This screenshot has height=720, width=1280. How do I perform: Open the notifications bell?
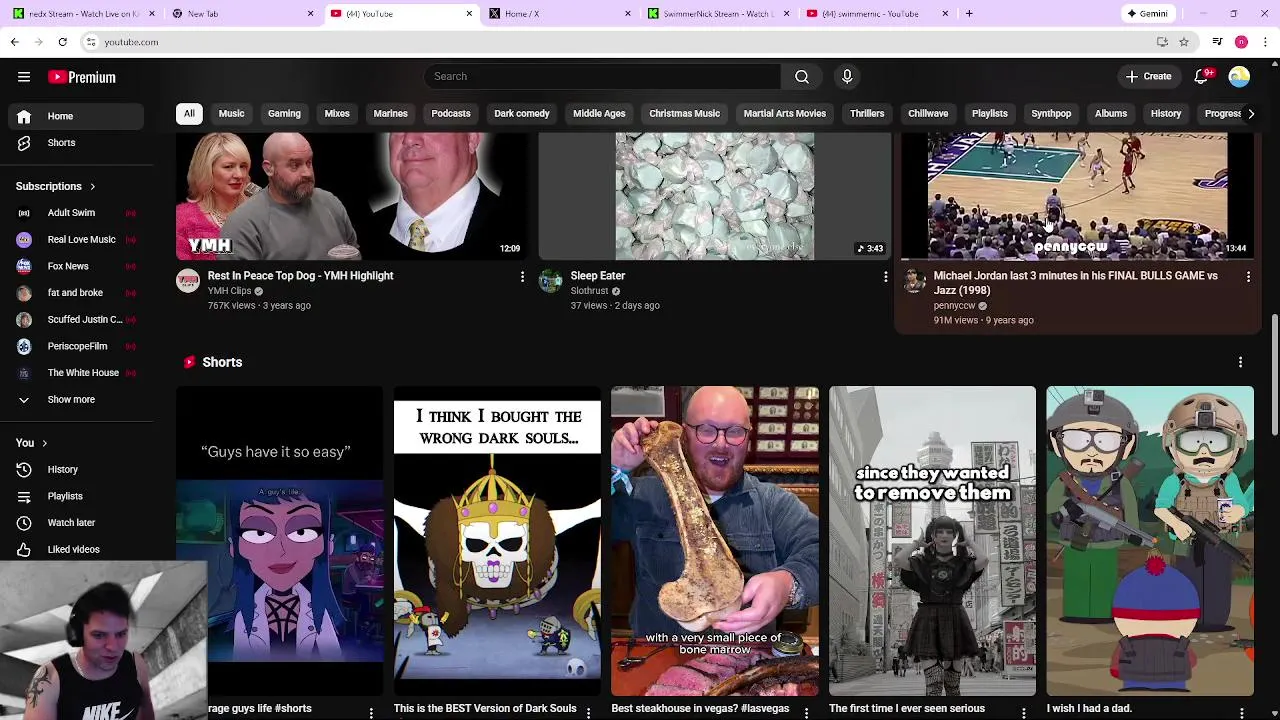click(x=1202, y=77)
